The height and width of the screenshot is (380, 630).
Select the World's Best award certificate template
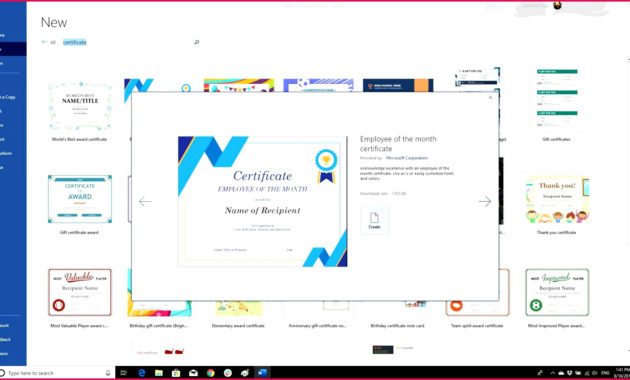[80, 106]
